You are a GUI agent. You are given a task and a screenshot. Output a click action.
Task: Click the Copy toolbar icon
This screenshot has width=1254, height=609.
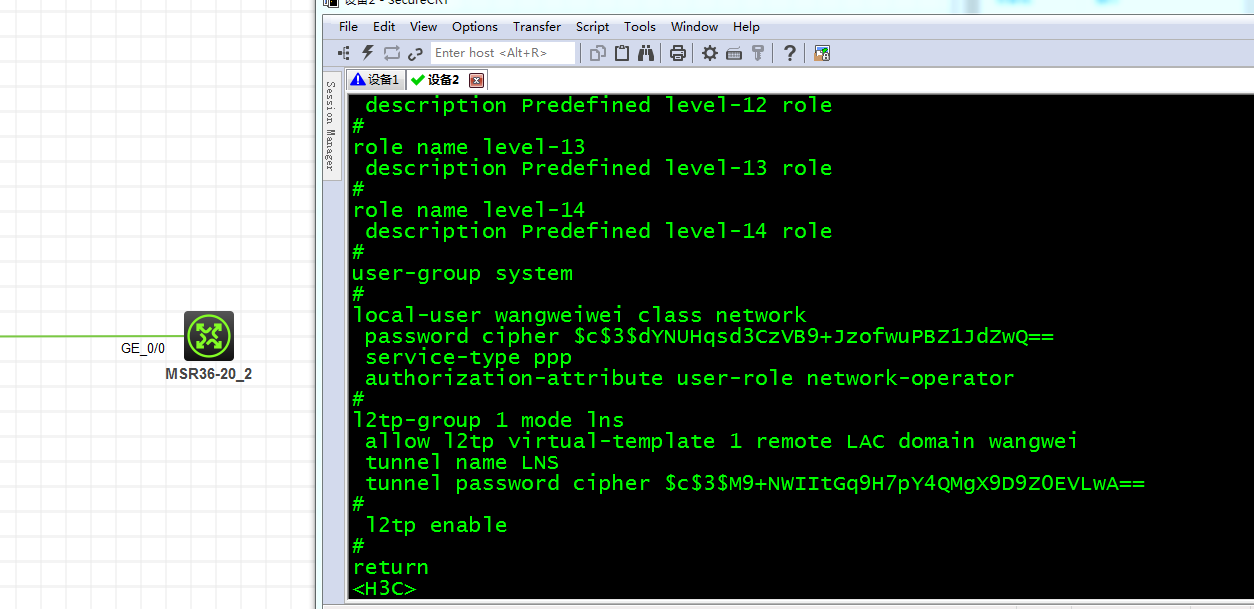pyautogui.click(x=598, y=53)
